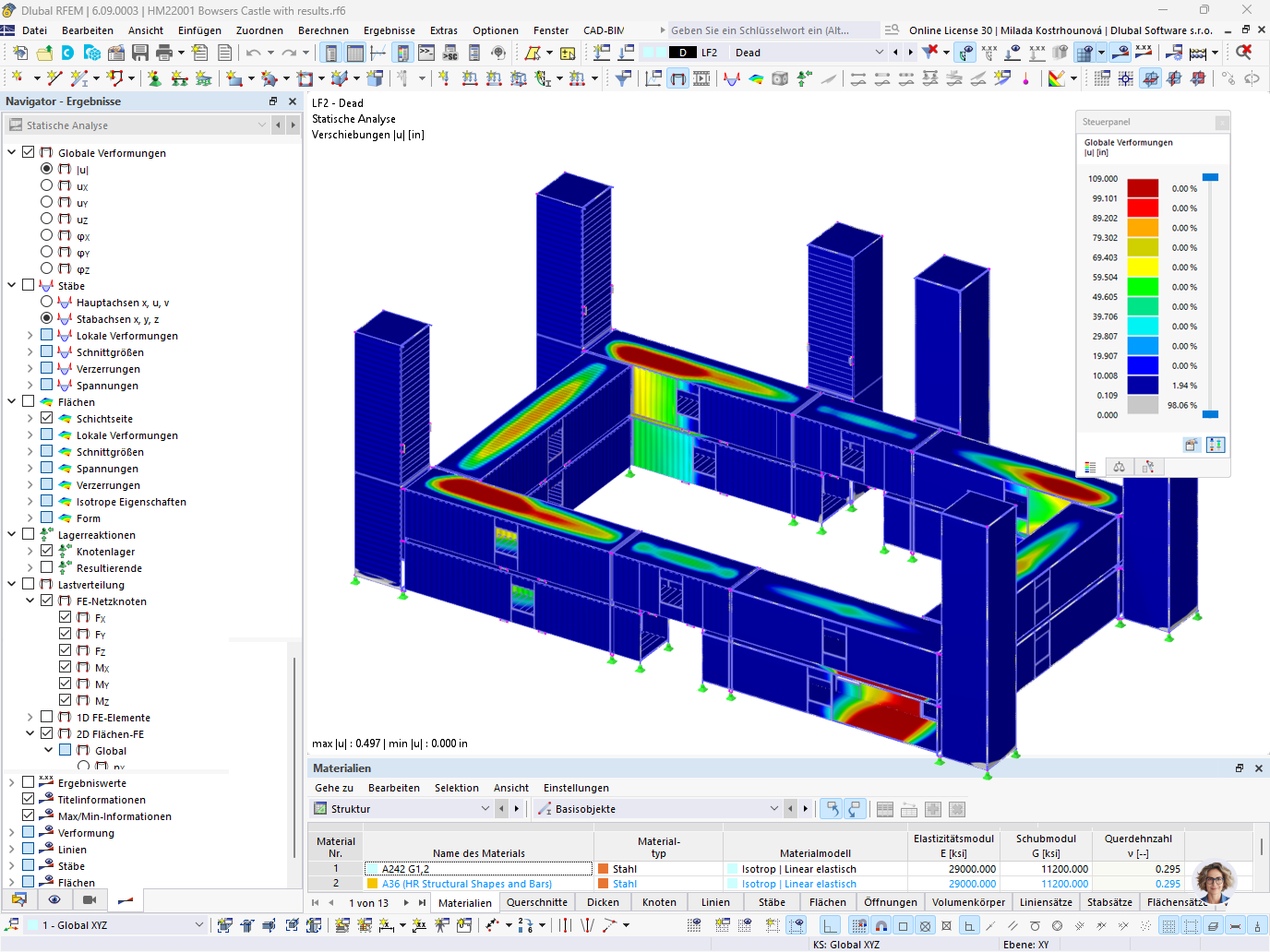1270x952 pixels.
Task: Open the Dead load case dropdown
Action: pyautogui.click(x=877, y=52)
